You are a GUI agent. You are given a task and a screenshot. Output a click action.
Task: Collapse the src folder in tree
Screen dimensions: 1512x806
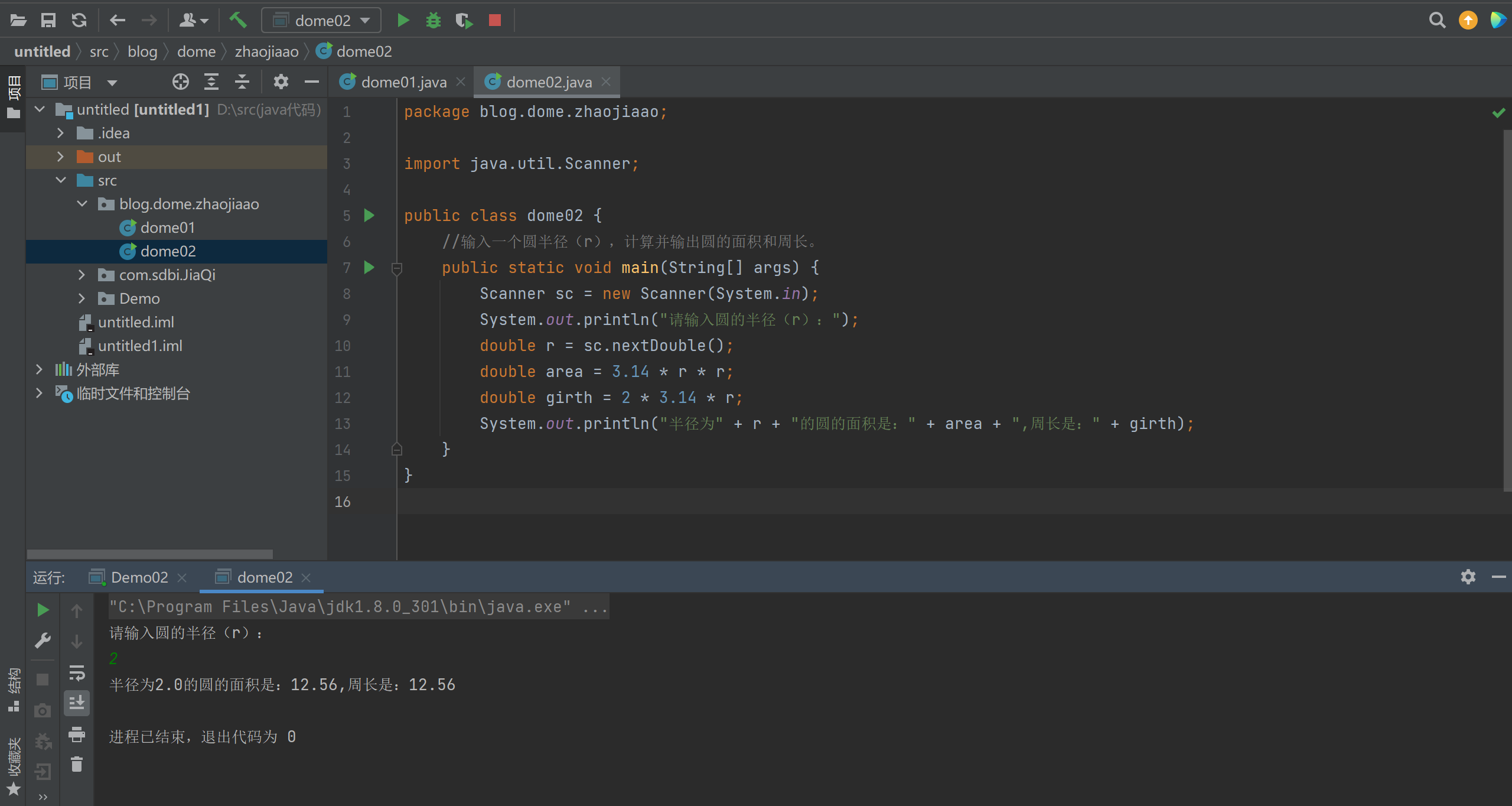click(x=60, y=180)
